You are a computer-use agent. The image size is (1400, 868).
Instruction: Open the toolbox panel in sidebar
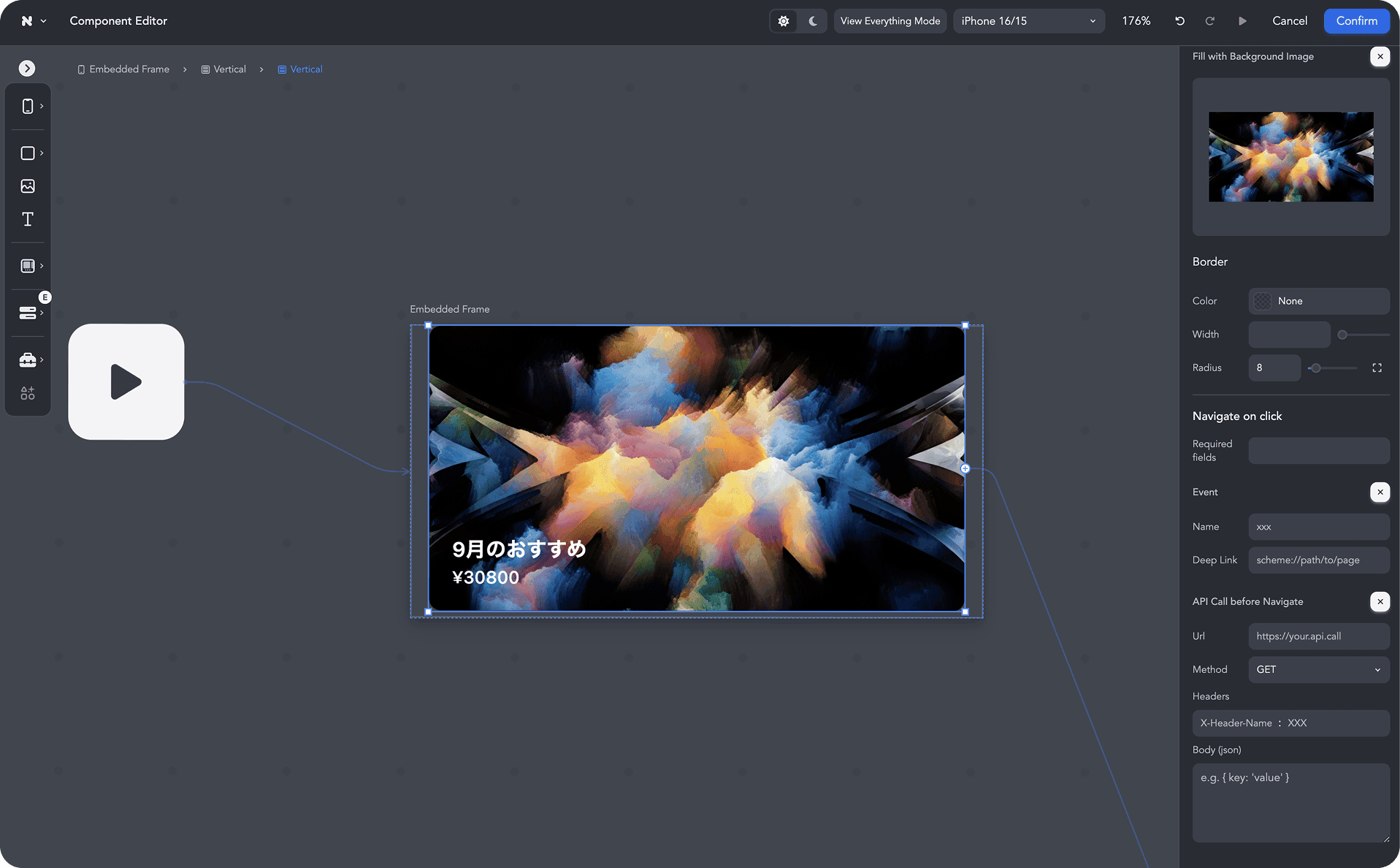(28, 359)
